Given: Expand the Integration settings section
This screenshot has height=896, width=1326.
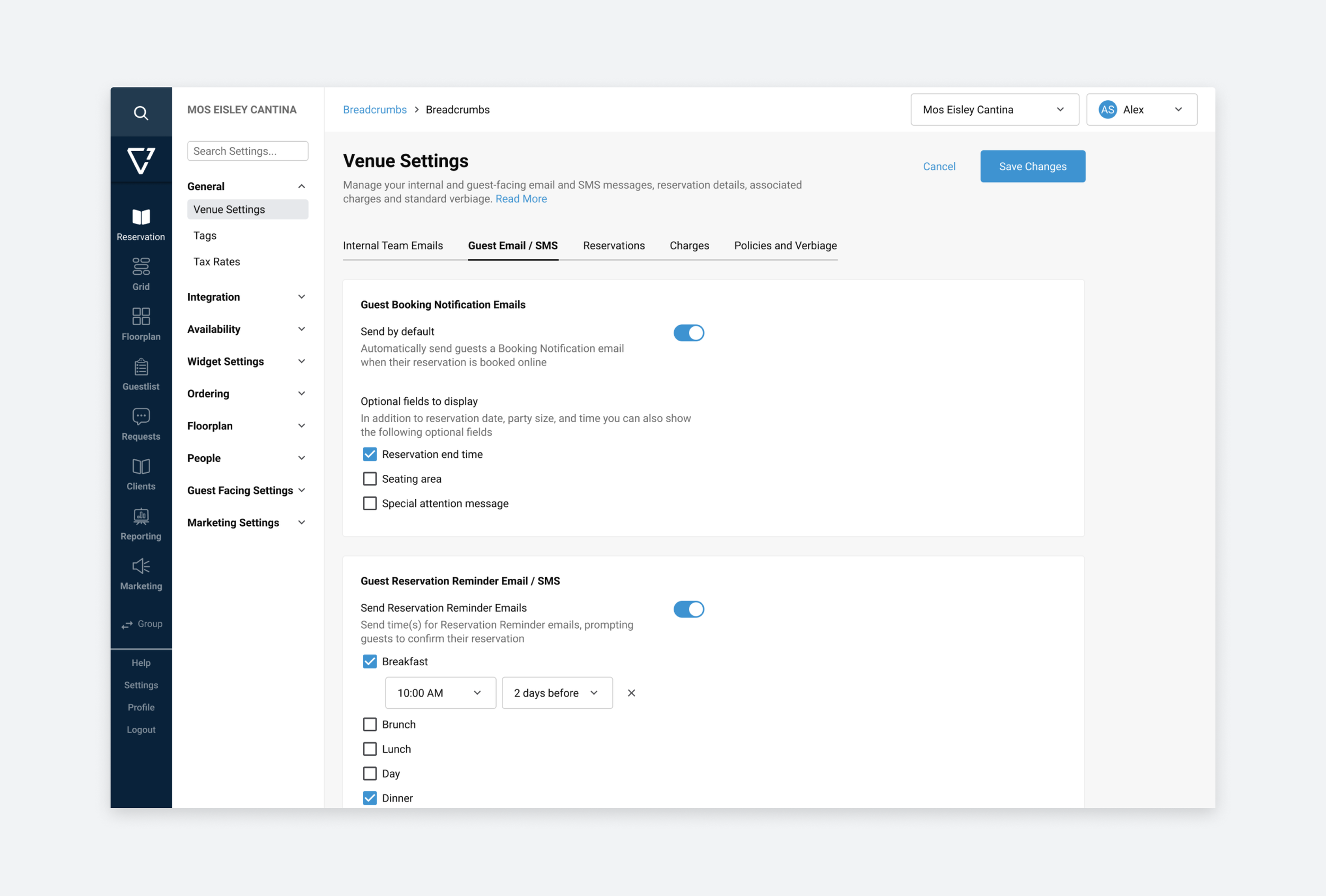Looking at the screenshot, I should coord(247,297).
